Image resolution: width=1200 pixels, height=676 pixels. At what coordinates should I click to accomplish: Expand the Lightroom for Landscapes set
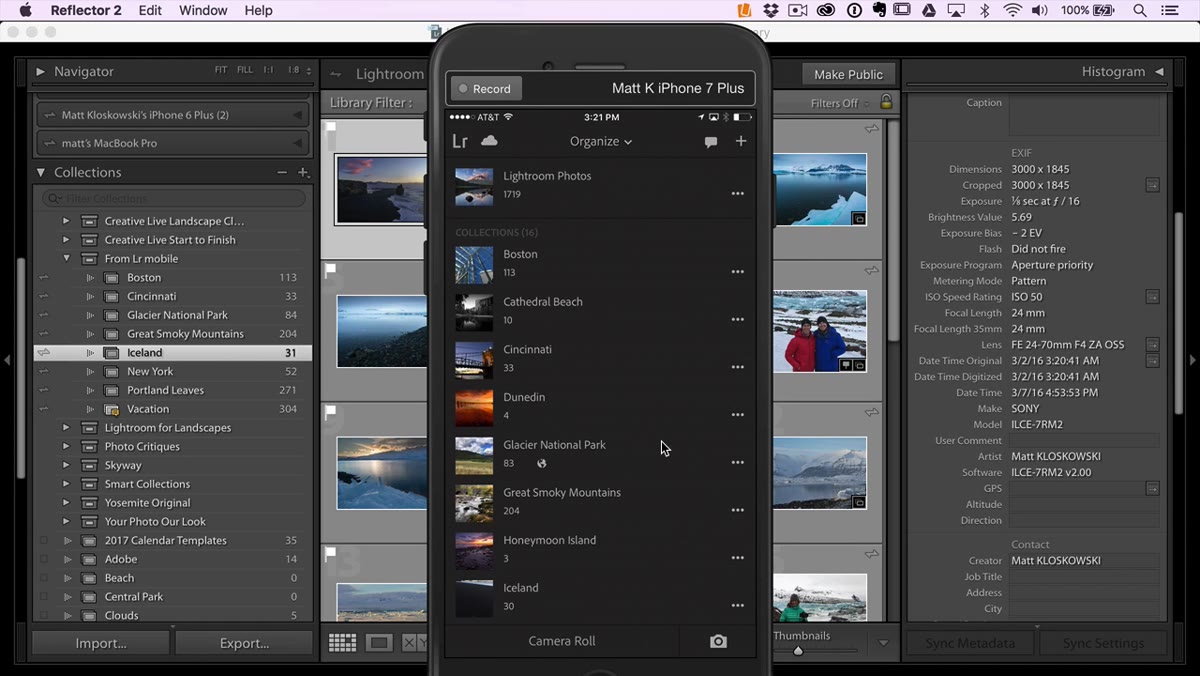point(66,428)
